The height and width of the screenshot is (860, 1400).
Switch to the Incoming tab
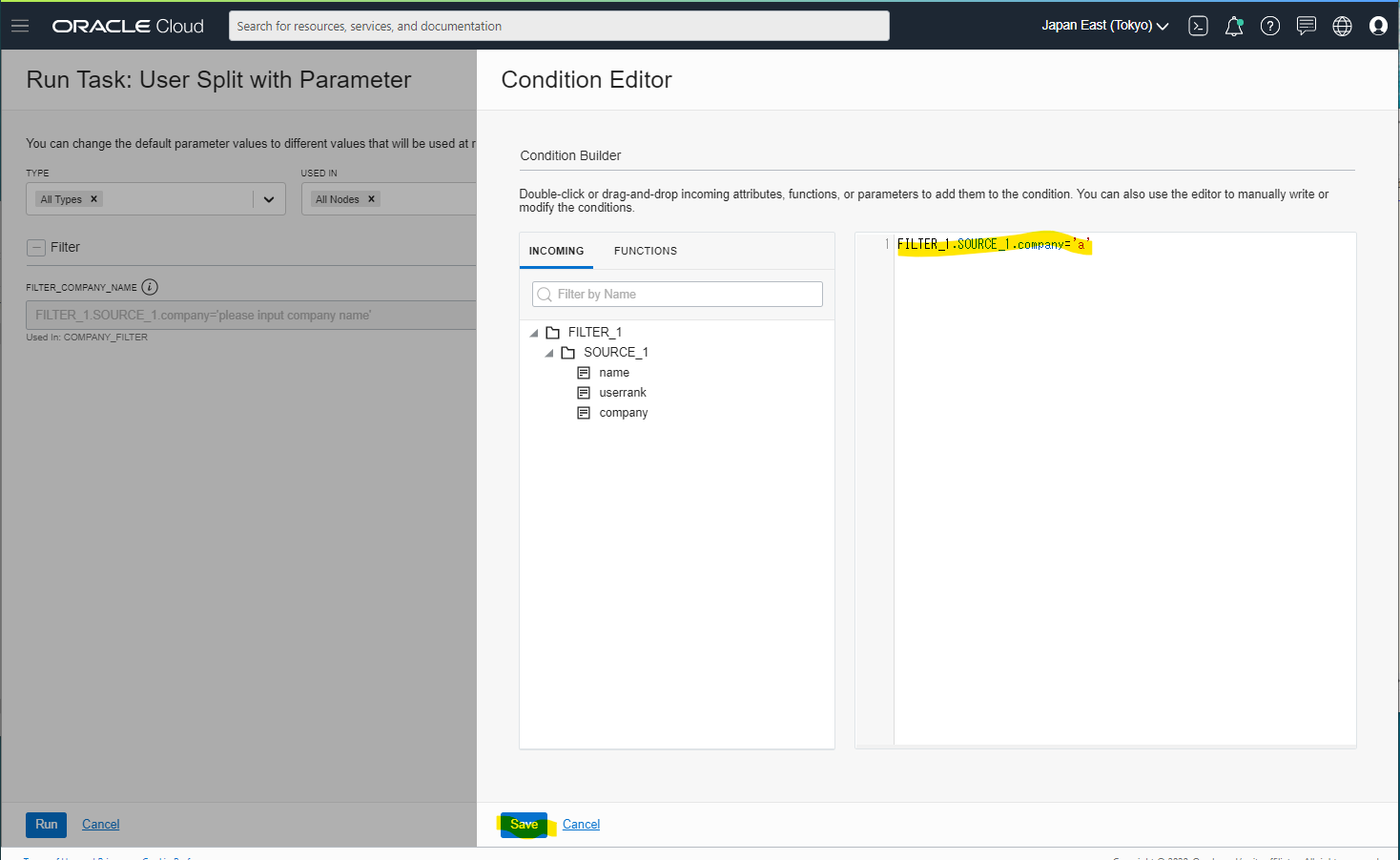[x=556, y=251]
